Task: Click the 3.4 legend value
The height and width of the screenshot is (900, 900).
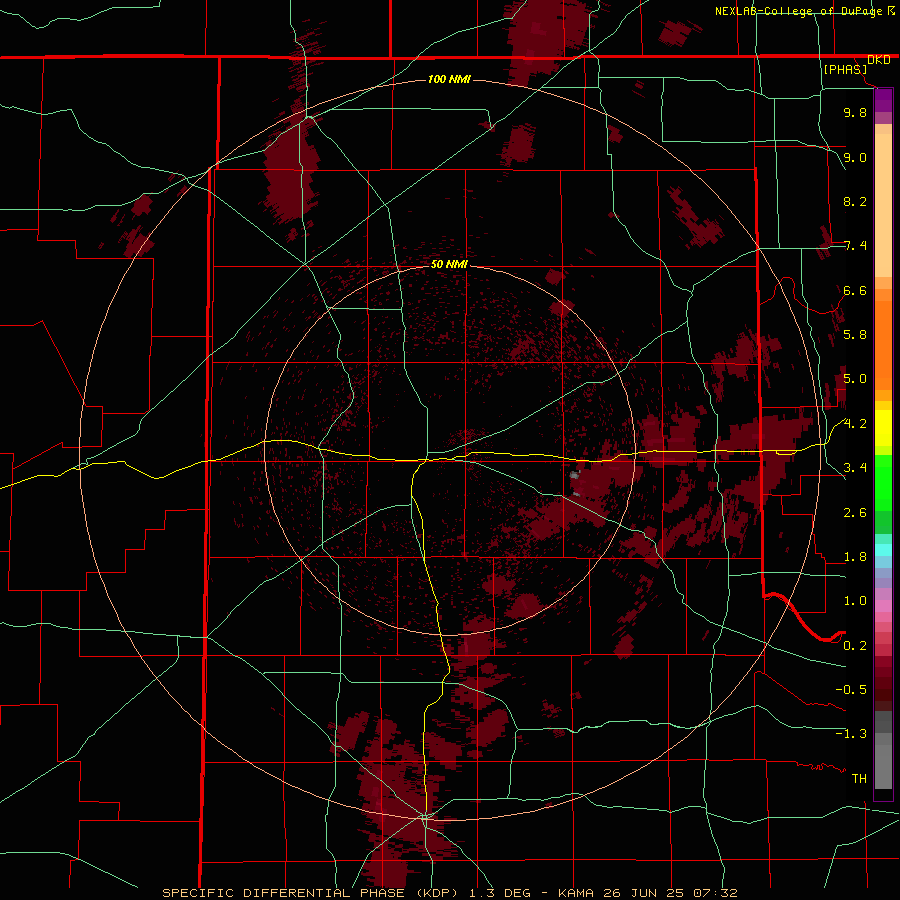Action: pos(855,468)
